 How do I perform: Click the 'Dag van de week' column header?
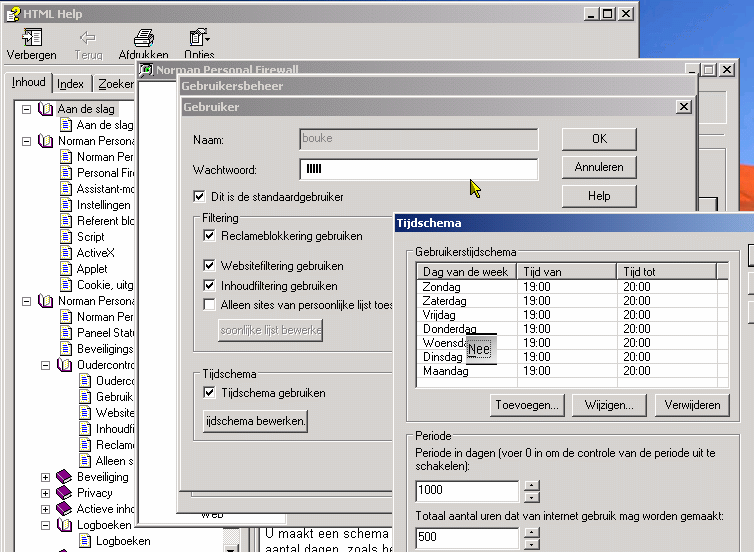[466, 272]
